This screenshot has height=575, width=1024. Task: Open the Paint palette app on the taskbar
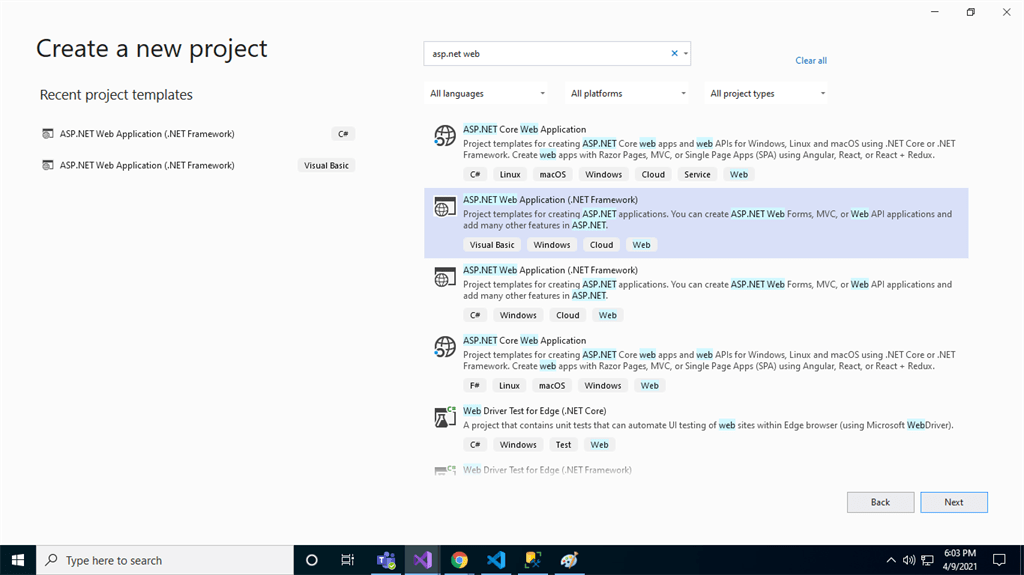[x=569, y=560]
